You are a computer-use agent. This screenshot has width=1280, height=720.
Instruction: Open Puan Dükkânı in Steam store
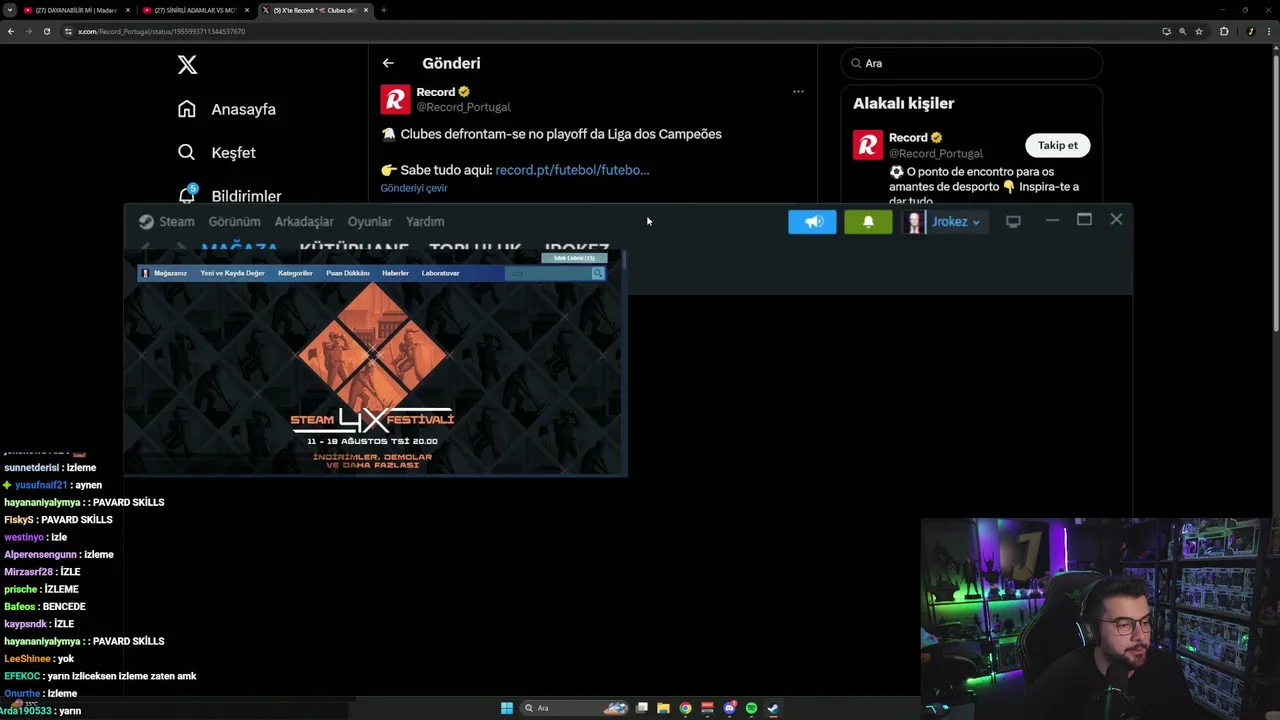[347, 273]
